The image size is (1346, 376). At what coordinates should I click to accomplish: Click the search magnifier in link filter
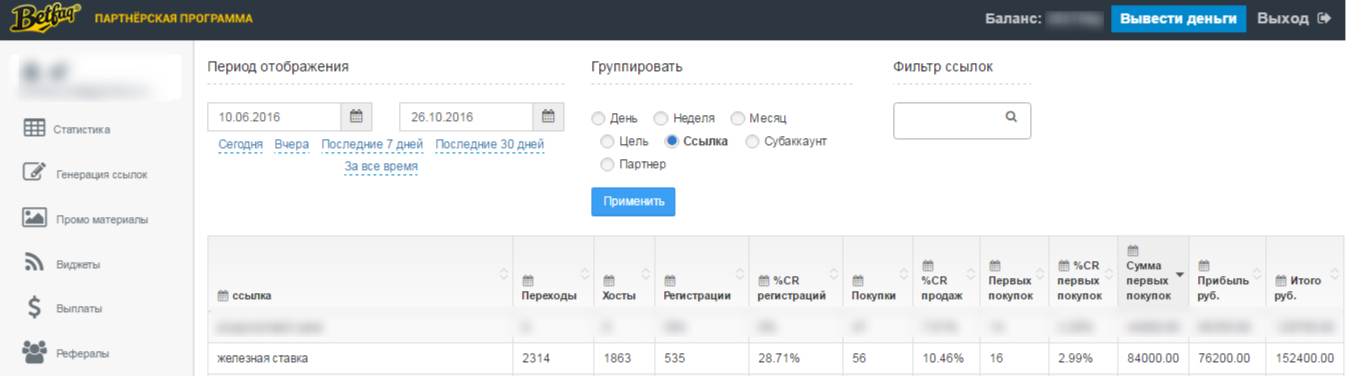point(1011,117)
